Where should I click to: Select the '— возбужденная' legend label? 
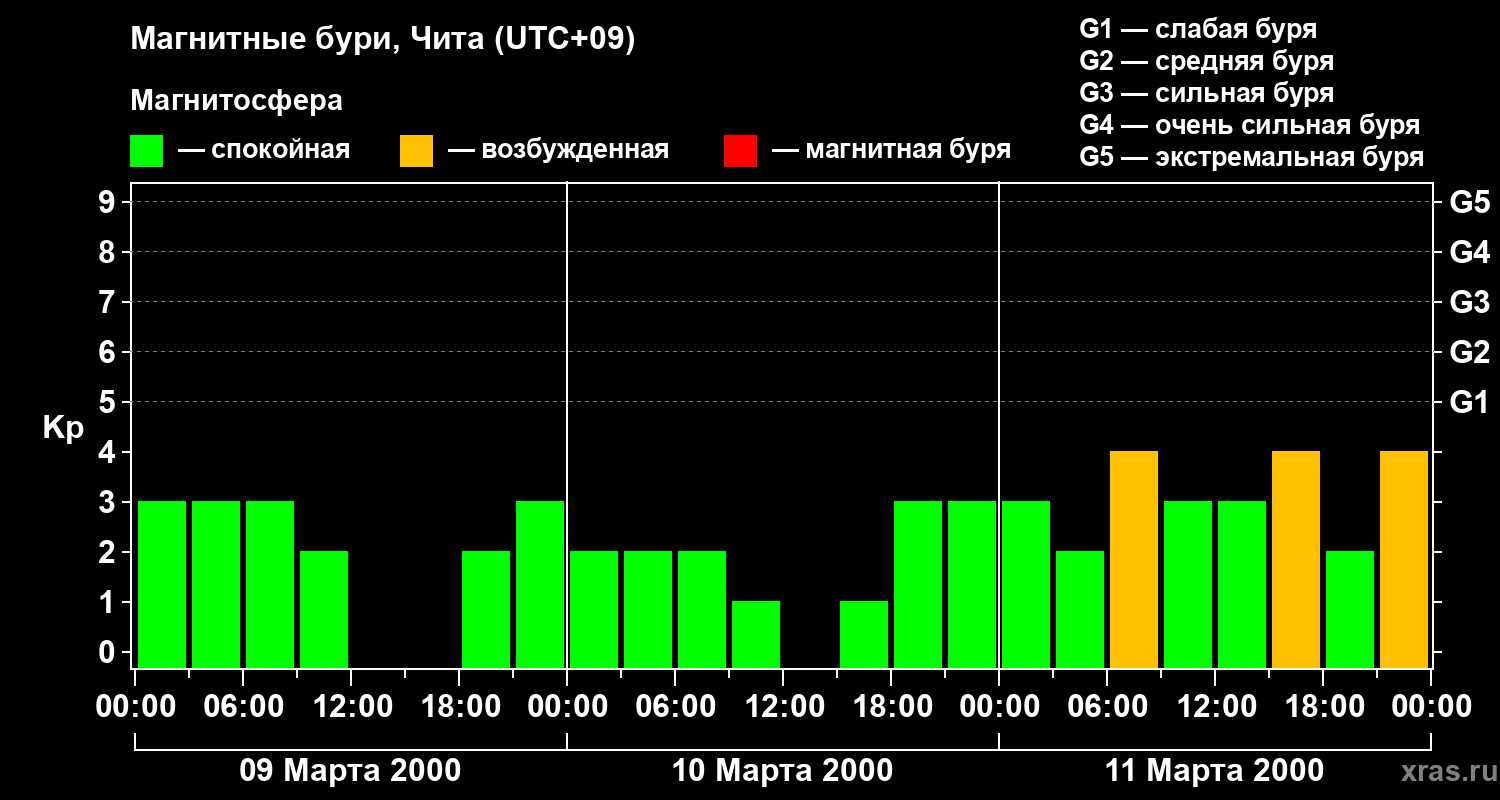pos(558,150)
